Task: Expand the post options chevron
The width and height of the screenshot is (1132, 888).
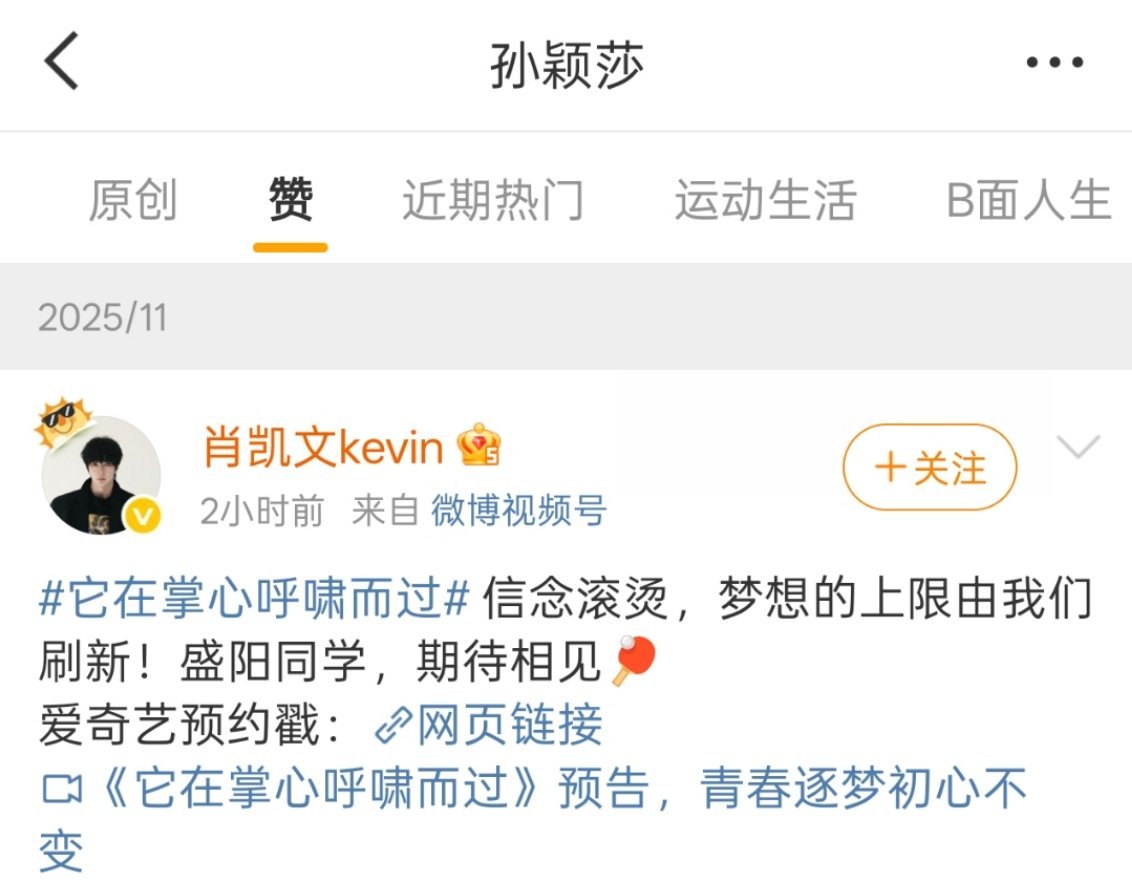Action: coord(1078,446)
